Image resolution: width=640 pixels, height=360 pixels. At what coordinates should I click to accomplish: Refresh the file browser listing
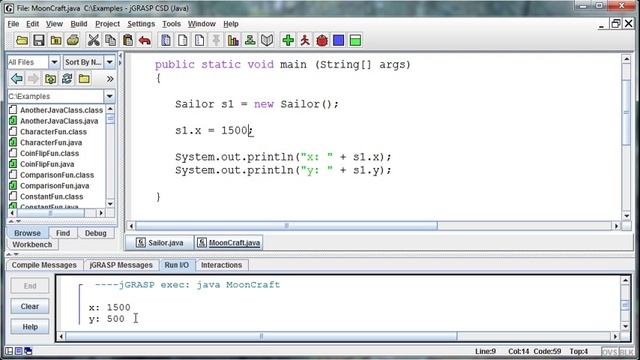(67, 78)
